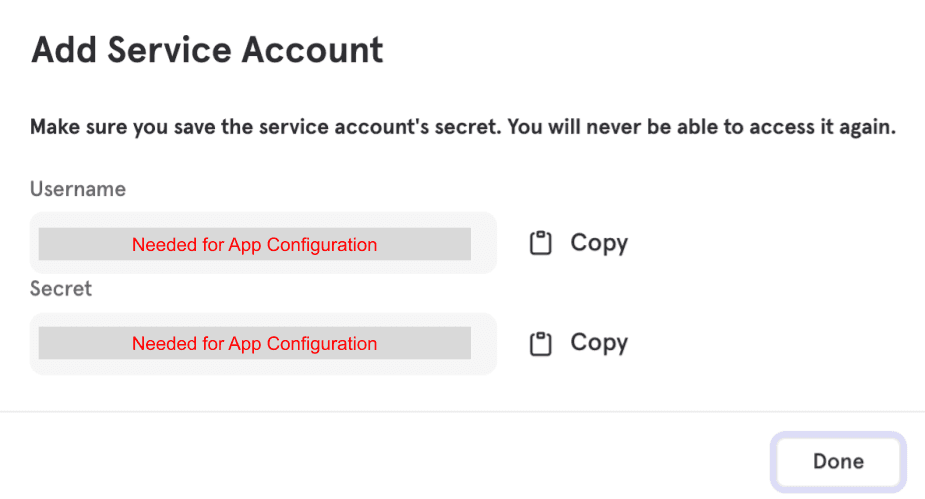Viewport: 925px width, 499px height.
Task: Click the red placeholder text in the Secret box
Action: pyautogui.click(x=254, y=343)
